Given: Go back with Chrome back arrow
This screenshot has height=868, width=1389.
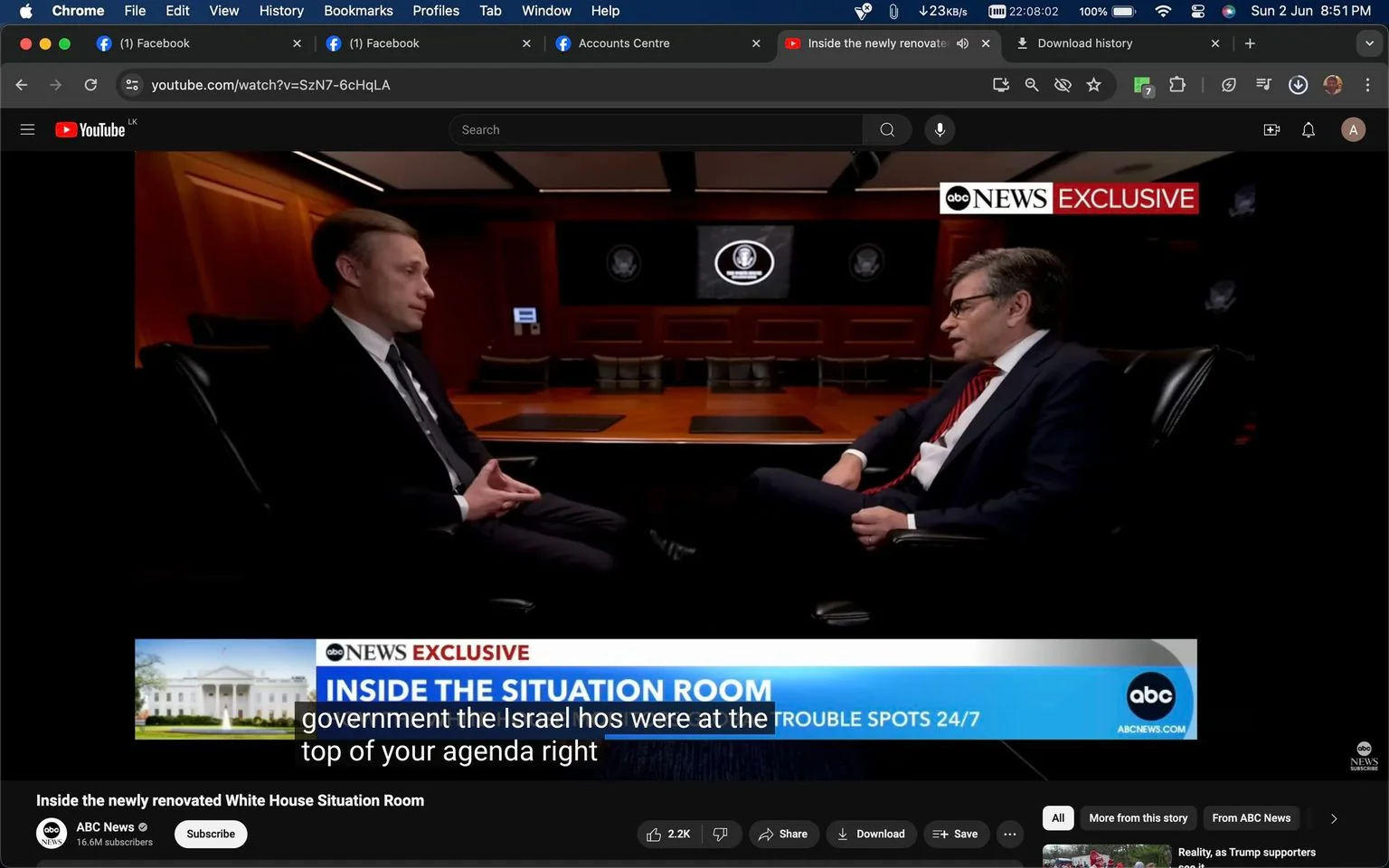Looking at the screenshot, I should [22, 85].
